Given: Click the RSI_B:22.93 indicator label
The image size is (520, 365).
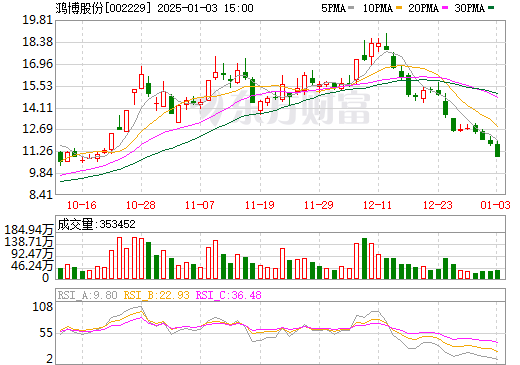Looking at the screenshot, I should click(157, 295).
